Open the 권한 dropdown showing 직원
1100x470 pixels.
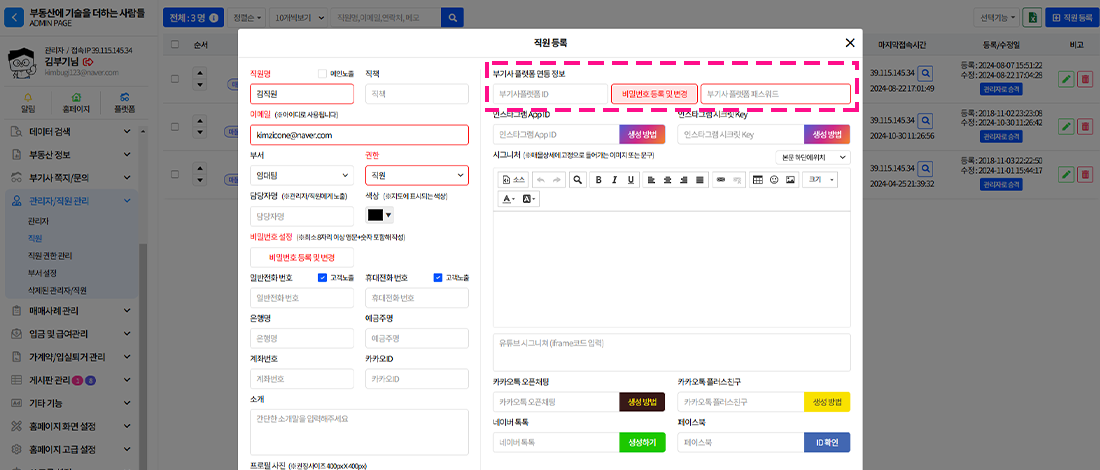point(416,175)
